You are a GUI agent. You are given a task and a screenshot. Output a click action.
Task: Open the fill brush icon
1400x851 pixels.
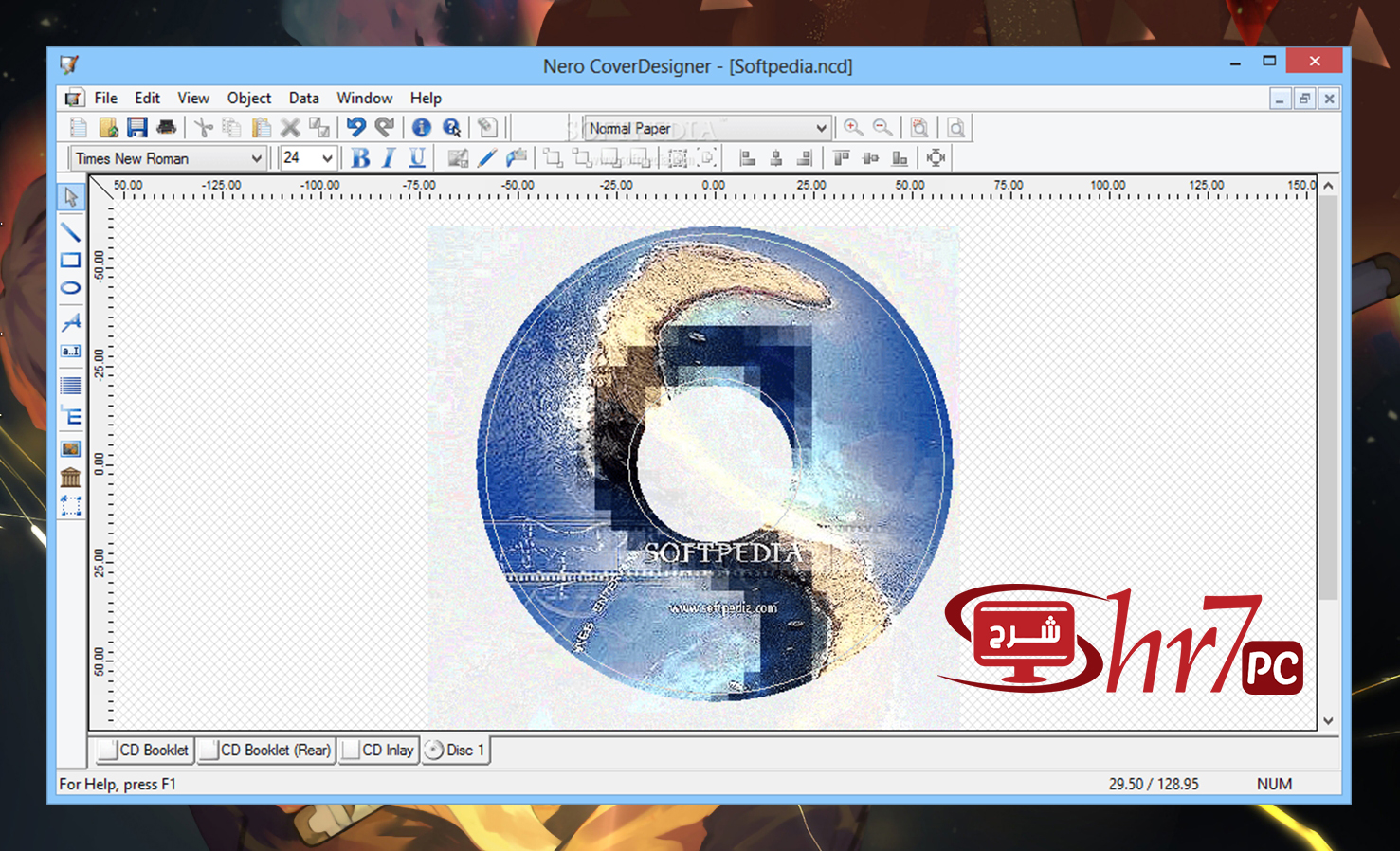(x=517, y=158)
